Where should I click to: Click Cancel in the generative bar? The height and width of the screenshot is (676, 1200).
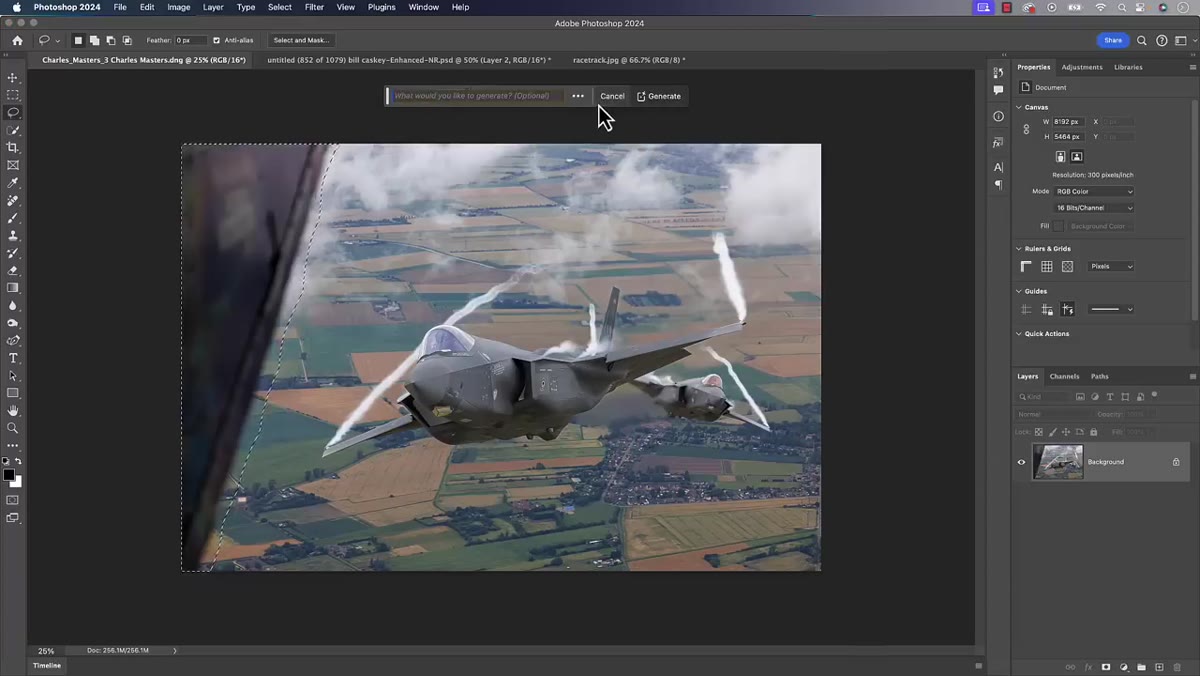612,96
